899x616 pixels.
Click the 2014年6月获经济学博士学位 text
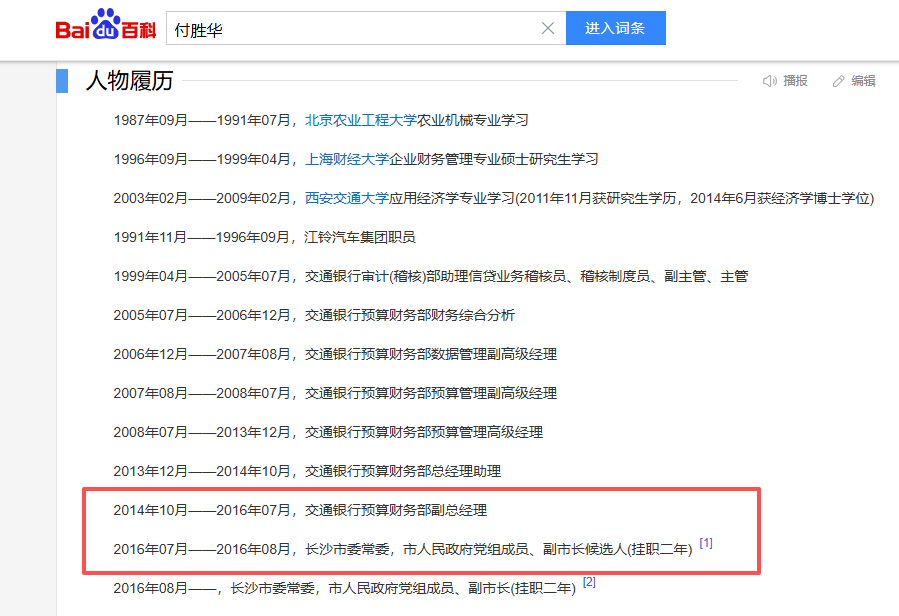780,198
